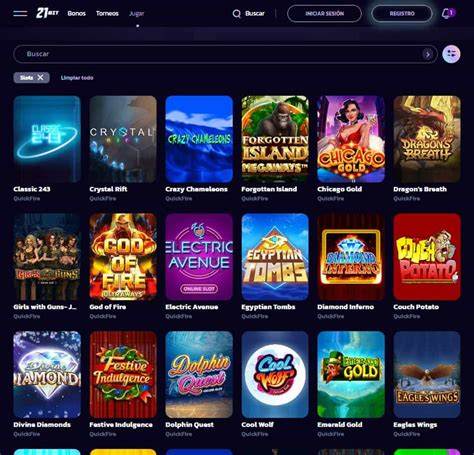Viewport: 474px width, 455px height.
Task: Click the Iniciar Sesión button
Action: [x=324, y=14]
